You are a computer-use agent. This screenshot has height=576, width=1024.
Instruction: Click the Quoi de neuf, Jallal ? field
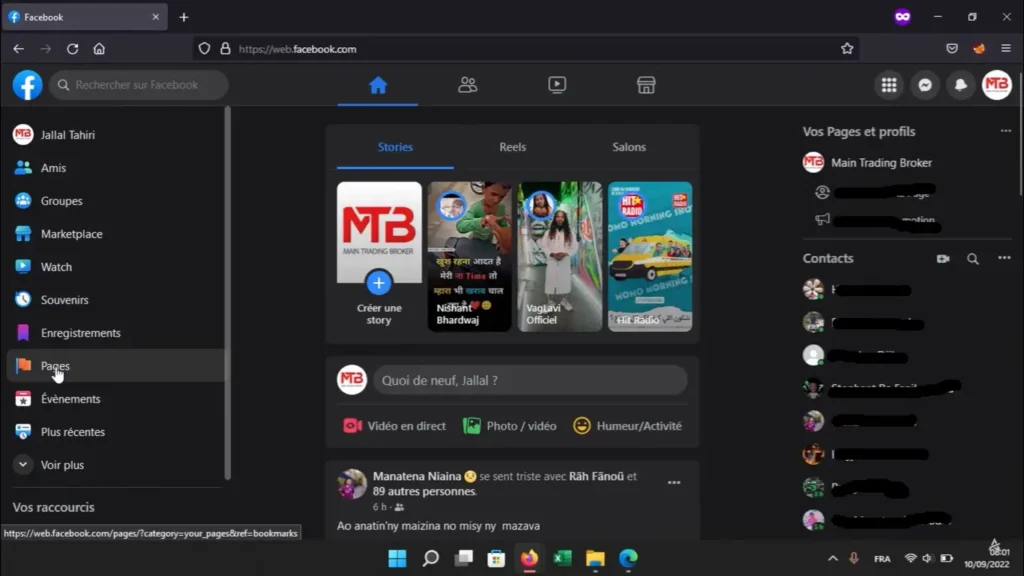coord(530,380)
